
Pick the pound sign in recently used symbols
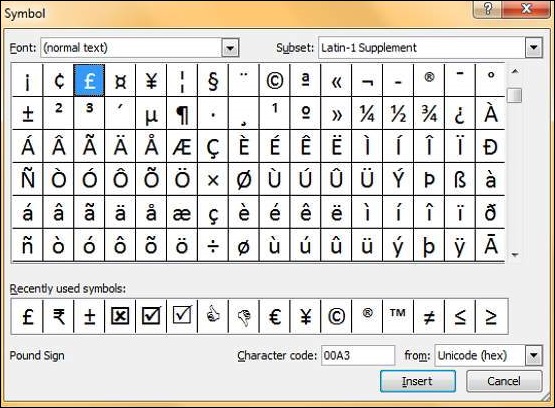click(27, 316)
